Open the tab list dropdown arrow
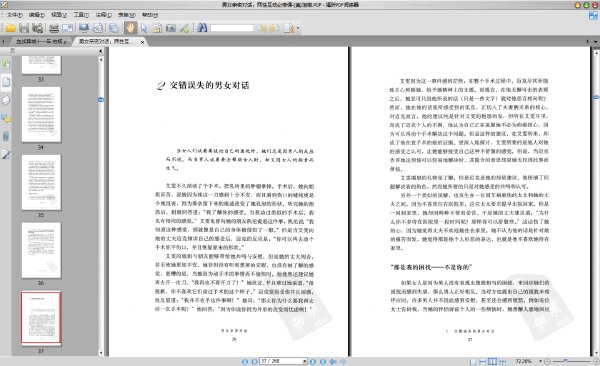 (x=595, y=41)
